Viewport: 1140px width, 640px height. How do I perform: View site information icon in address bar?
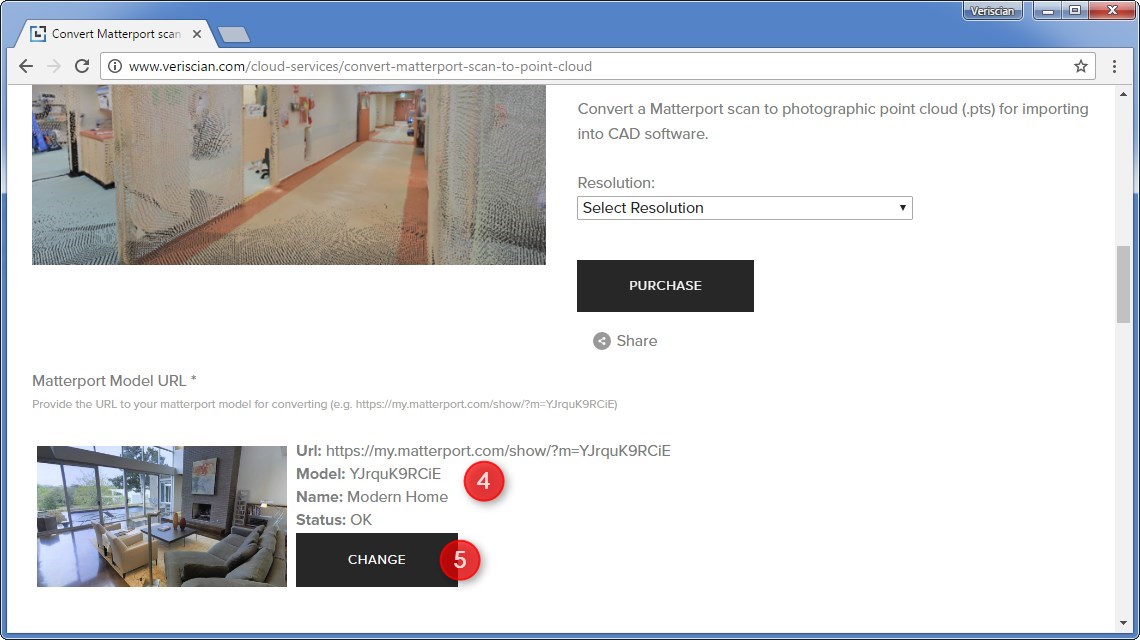pos(114,66)
